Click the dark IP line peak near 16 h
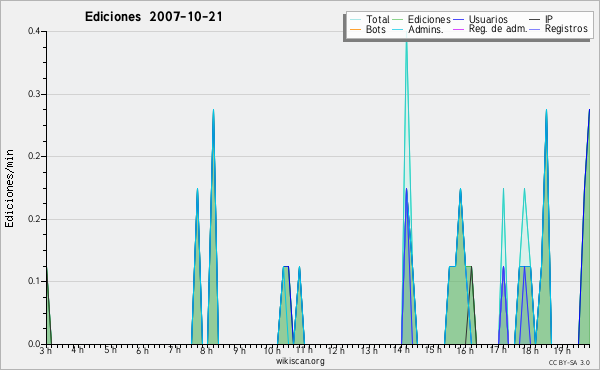This screenshot has width=600, height=370. (471, 267)
